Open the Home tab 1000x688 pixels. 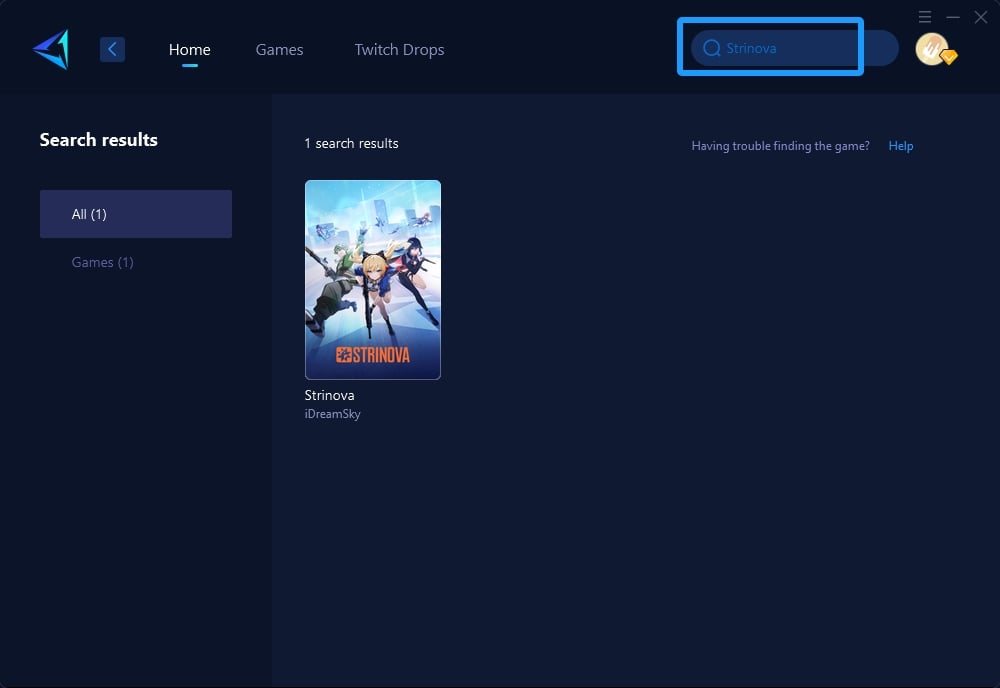[x=189, y=49]
